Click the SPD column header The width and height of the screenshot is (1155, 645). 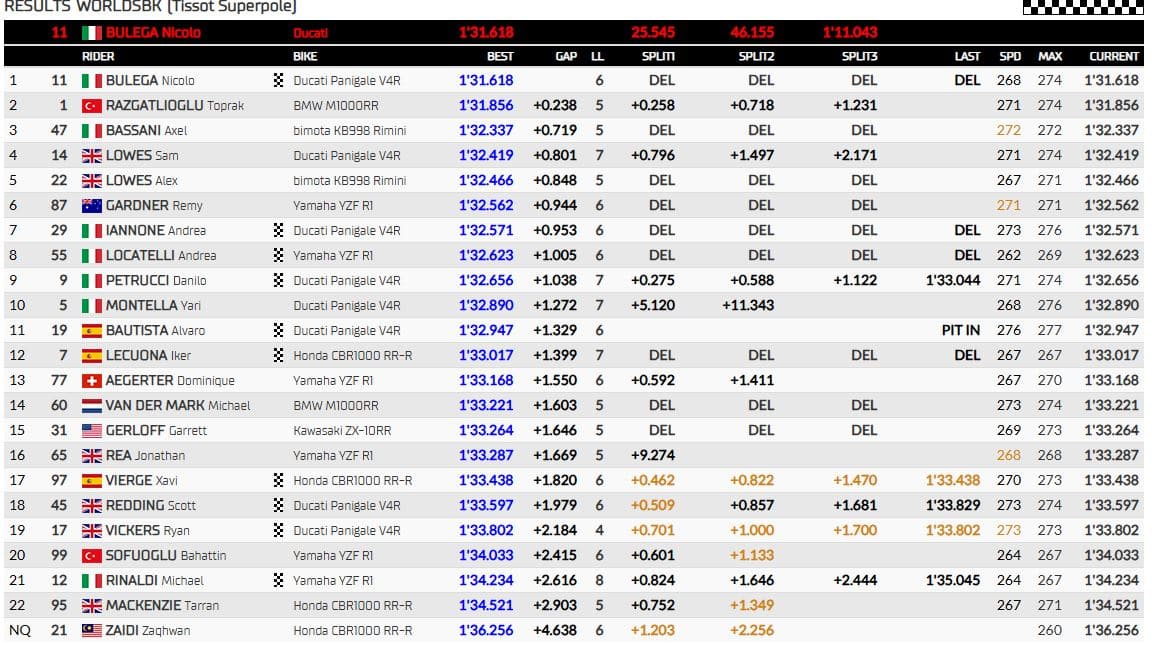(1010, 56)
